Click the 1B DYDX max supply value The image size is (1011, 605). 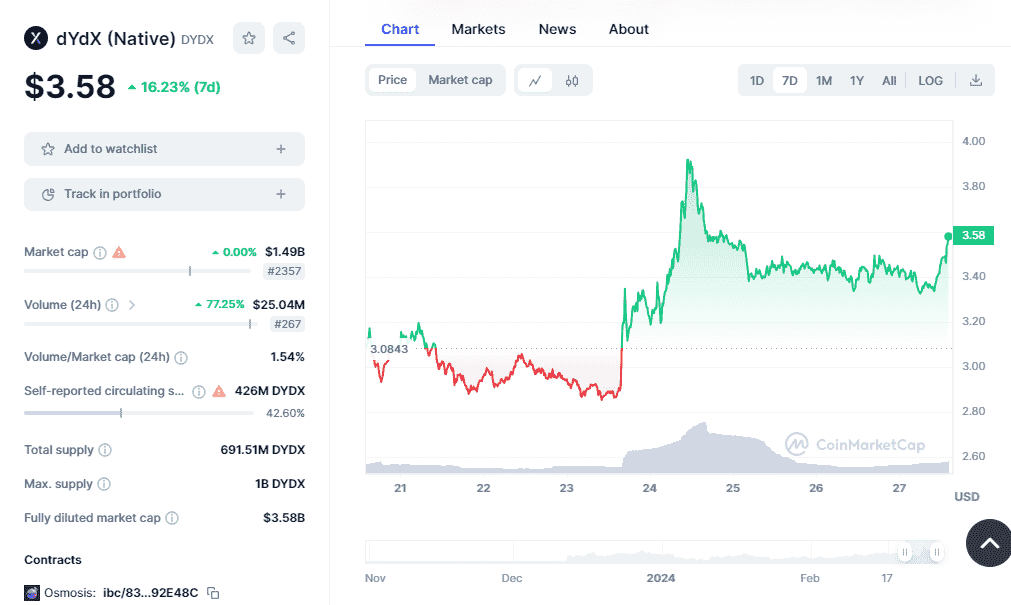tap(280, 484)
